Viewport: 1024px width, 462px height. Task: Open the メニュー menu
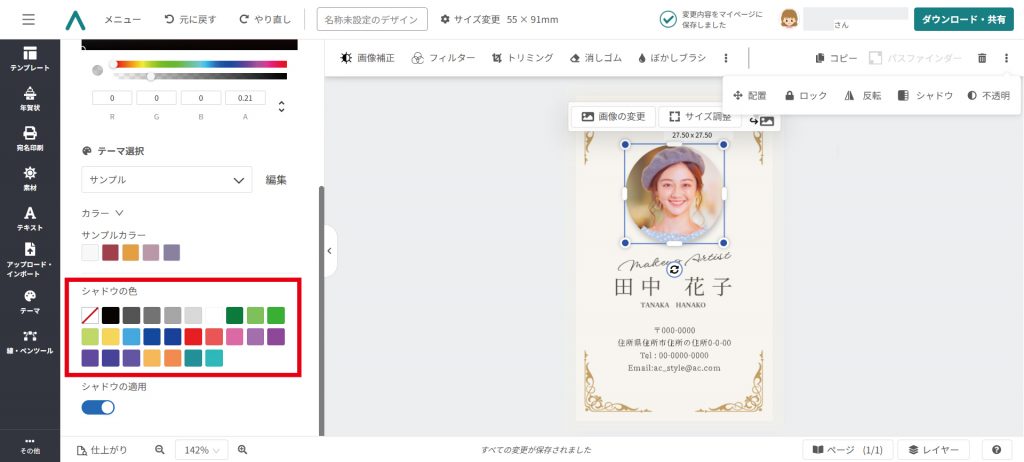[122, 19]
